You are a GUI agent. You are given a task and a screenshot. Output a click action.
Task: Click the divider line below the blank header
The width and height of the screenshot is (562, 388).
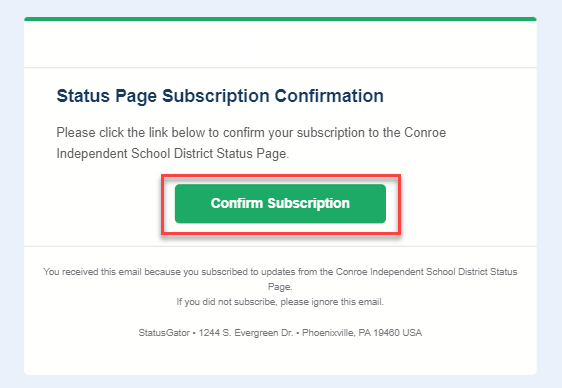click(x=280, y=67)
